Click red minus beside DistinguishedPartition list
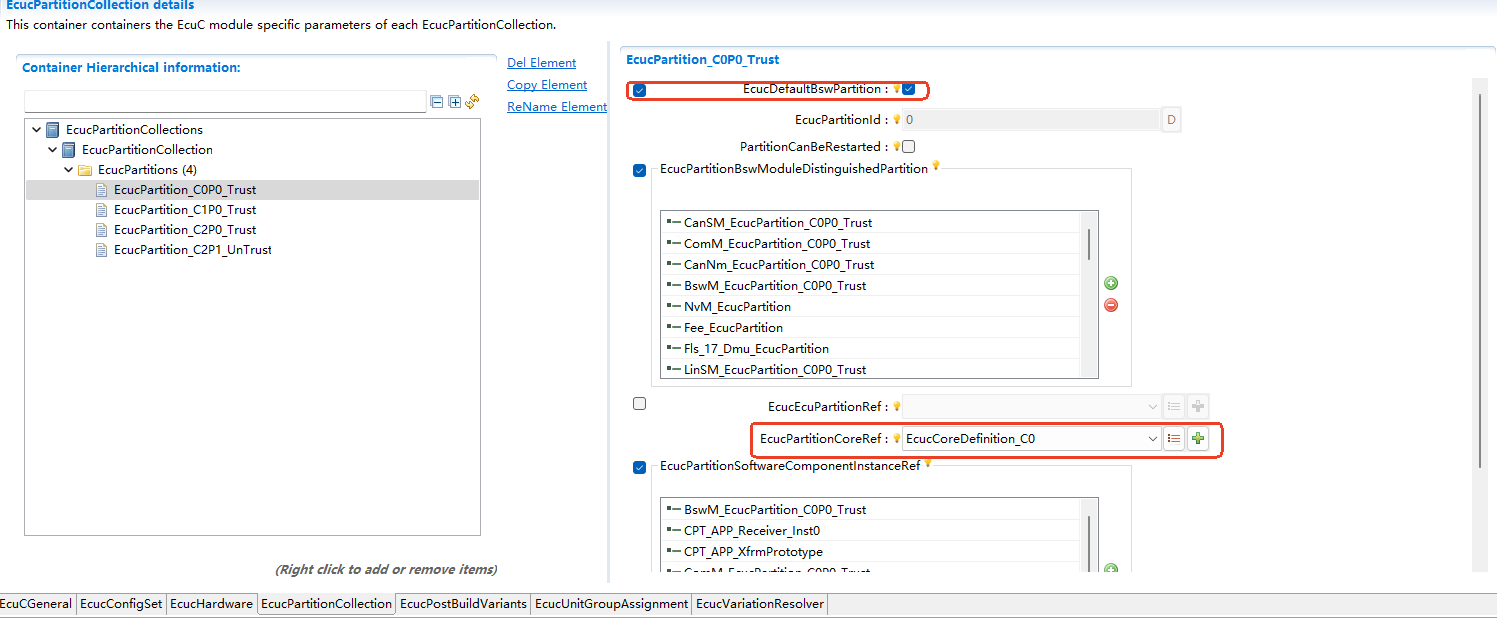 (1110, 305)
